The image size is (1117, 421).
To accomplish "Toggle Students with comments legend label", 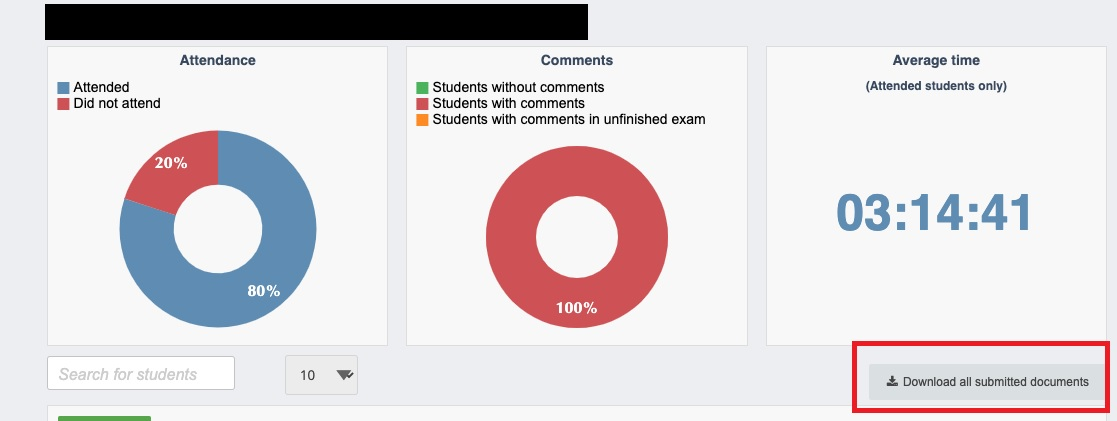I will pos(509,104).
